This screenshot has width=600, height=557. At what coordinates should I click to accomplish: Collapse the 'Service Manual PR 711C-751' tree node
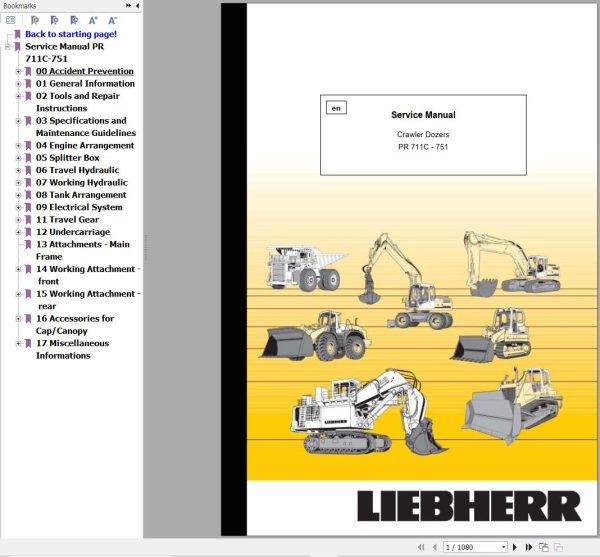point(7,47)
